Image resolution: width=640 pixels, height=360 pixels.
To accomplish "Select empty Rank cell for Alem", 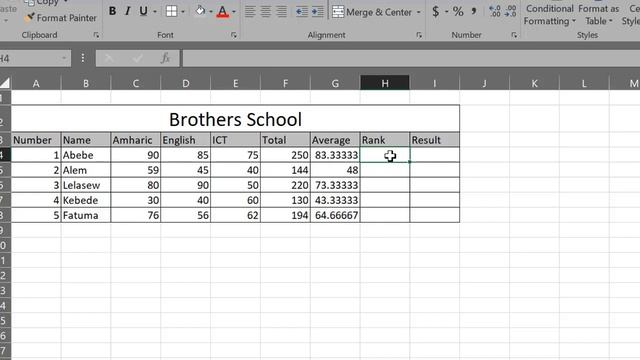I will pyautogui.click(x=384, y=170).
